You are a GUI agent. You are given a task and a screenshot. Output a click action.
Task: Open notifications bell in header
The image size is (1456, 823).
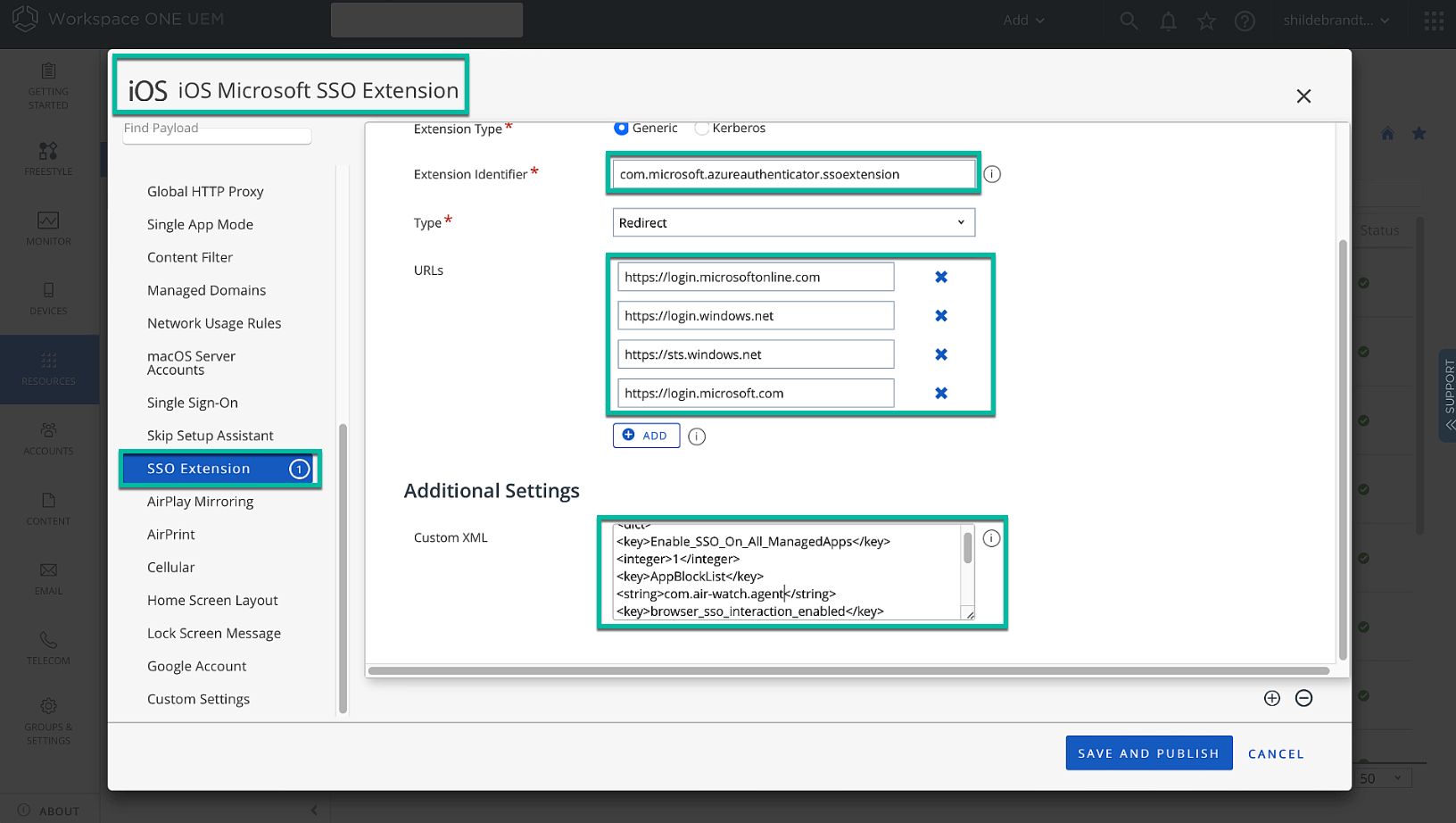click(x=1168, y=21)
